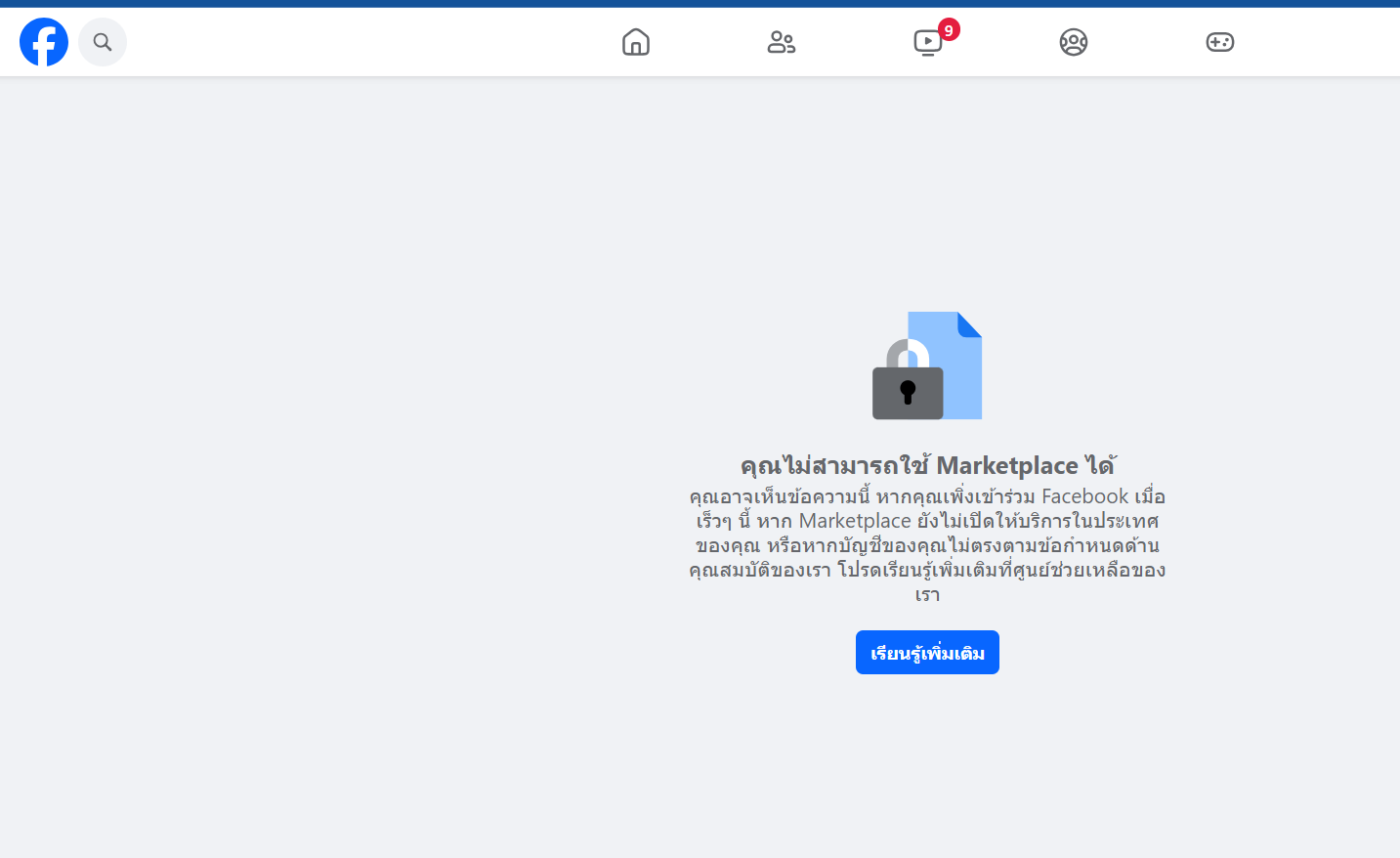Open the Gaming tab
Viewport: 1400px width, 858px height.
tap(1220, 42)
